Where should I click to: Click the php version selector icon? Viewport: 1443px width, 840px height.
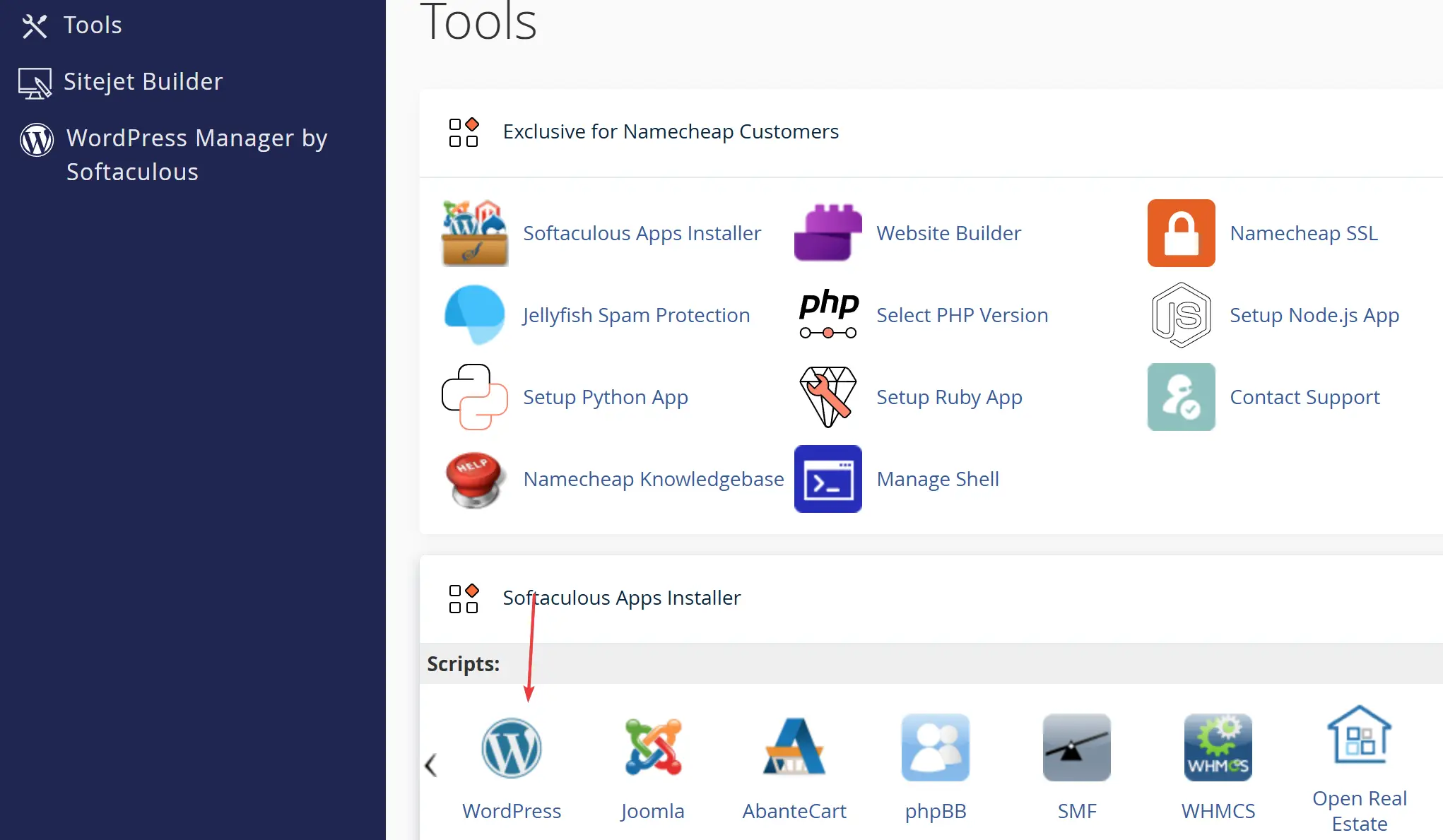point(828,314)
